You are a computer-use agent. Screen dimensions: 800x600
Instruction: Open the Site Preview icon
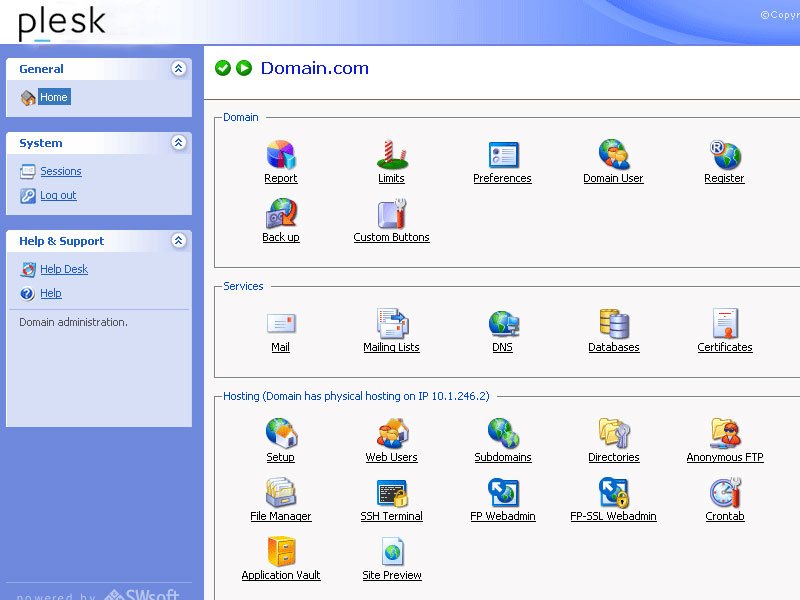pos(392,551)
